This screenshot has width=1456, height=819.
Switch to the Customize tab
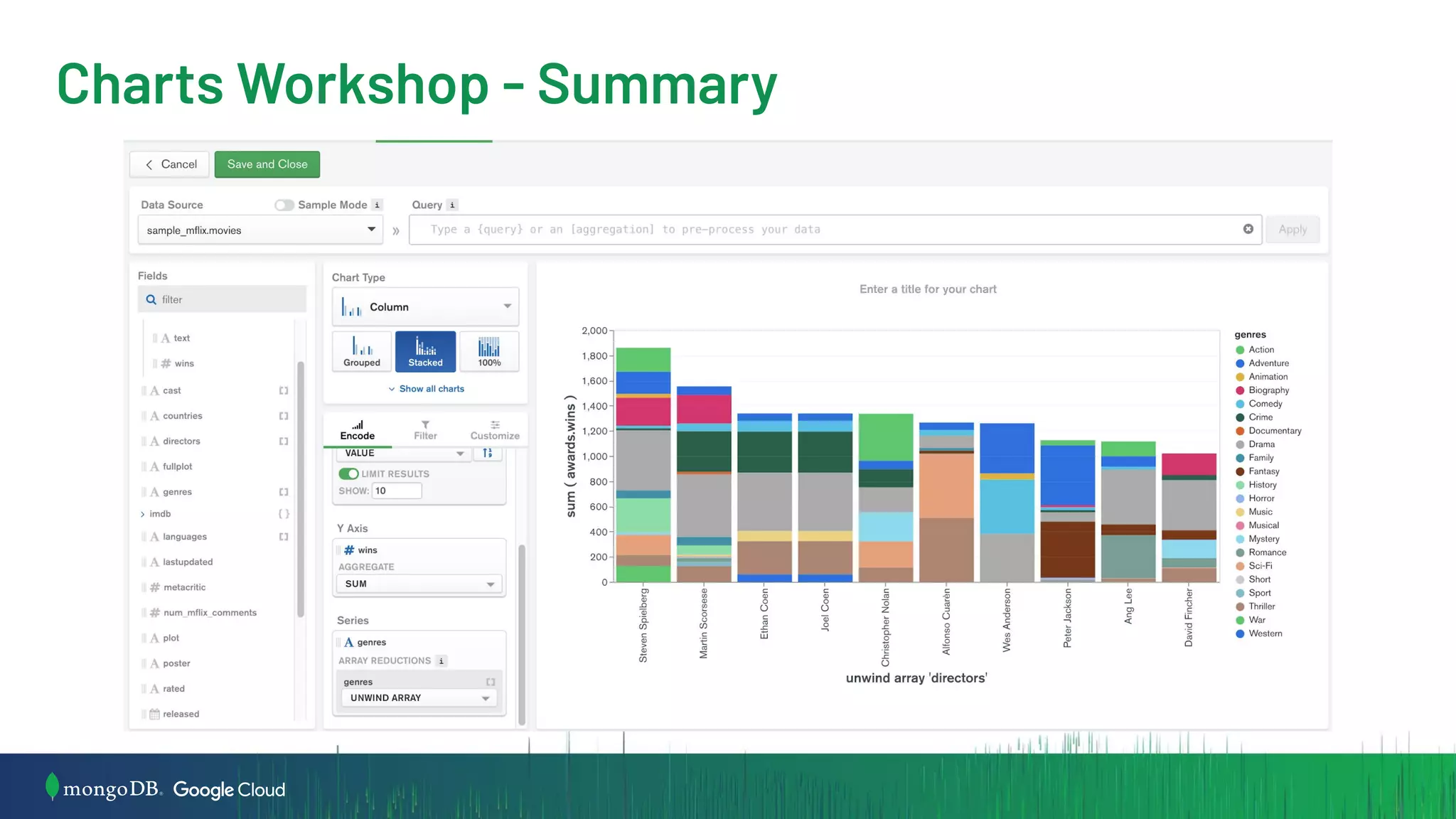click(x=495, y=430)
